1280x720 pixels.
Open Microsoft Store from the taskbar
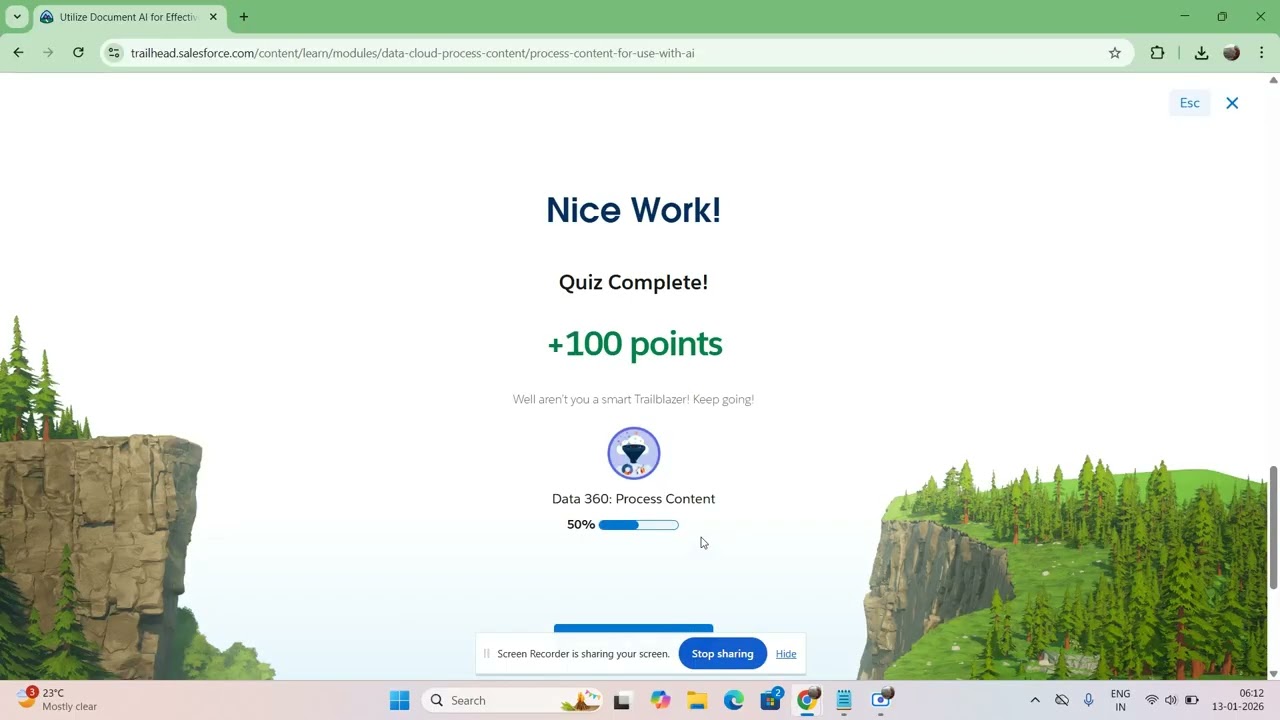click(x=771, y=700)
